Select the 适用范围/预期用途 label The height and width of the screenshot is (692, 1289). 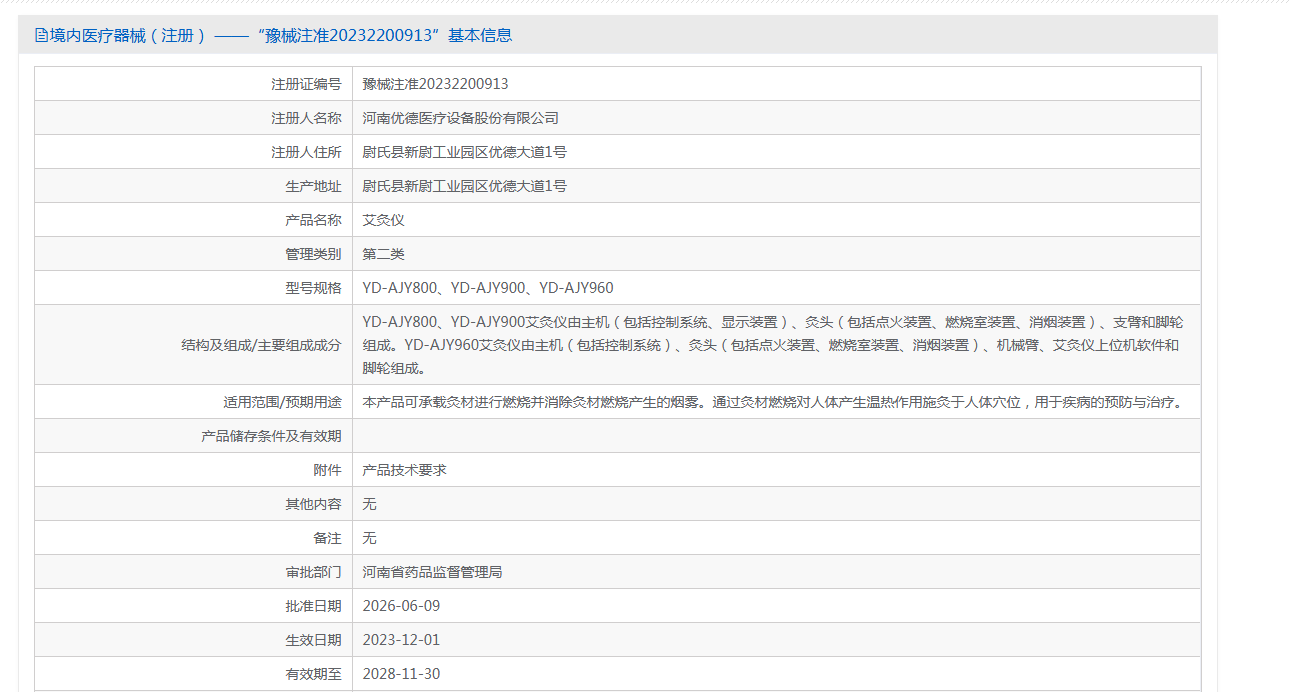point(282,402)
